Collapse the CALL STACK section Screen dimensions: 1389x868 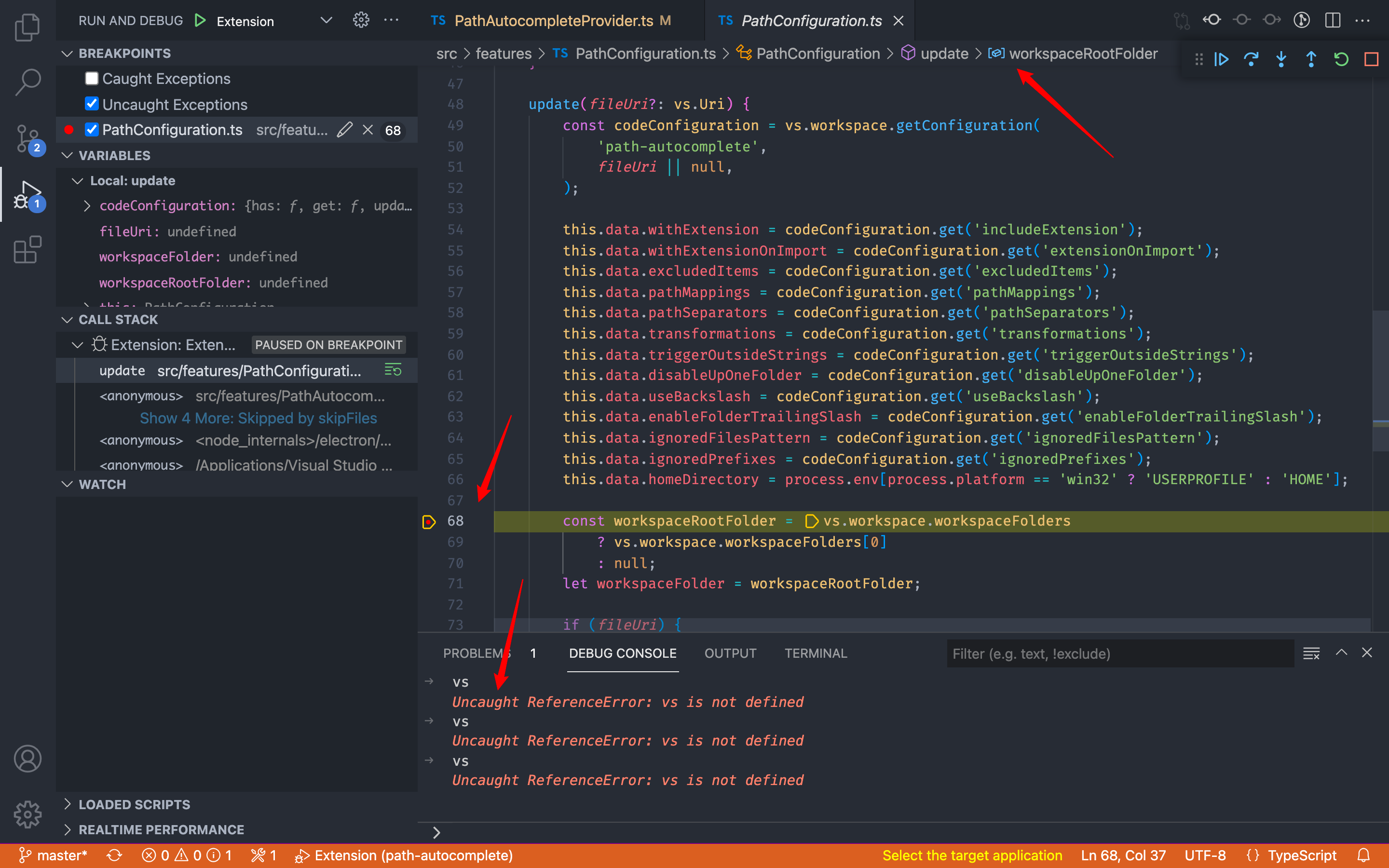[67, 319]
